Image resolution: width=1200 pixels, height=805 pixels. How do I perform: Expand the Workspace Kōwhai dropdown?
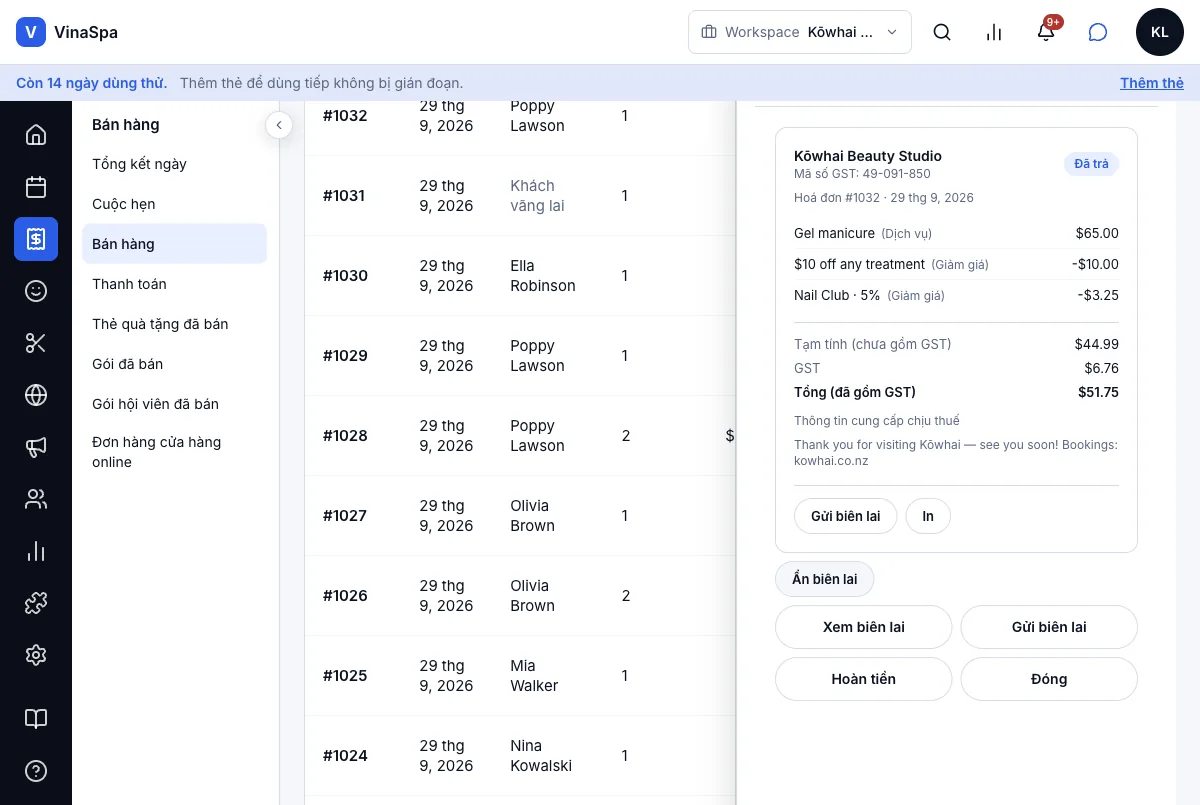point(800,32)
